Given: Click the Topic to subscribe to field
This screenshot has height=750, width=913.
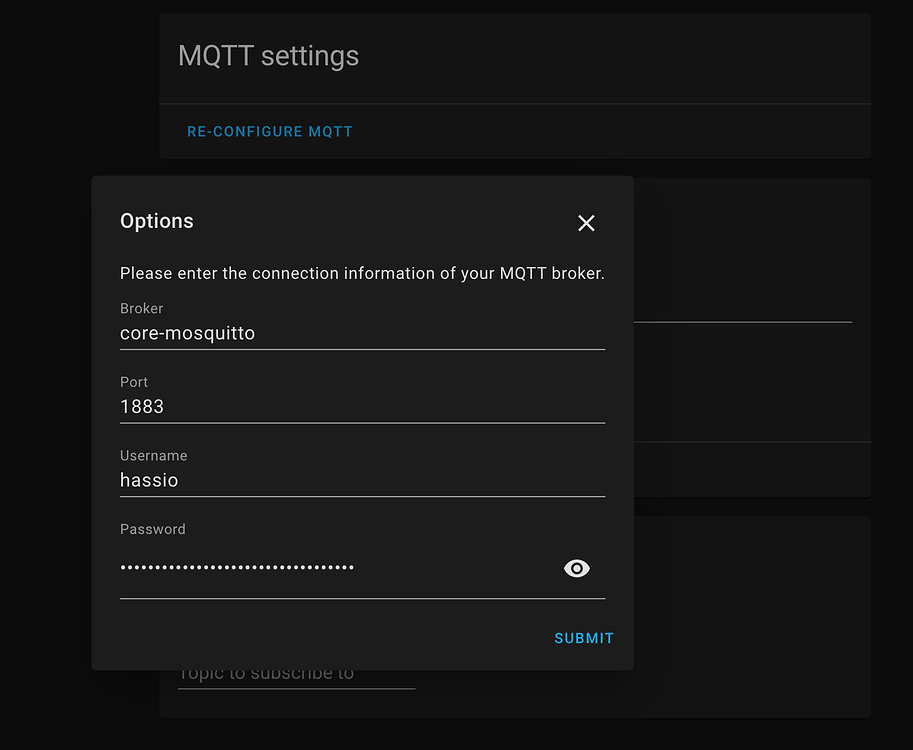Looking at the screenshot, I should click(x=296, y=672).
